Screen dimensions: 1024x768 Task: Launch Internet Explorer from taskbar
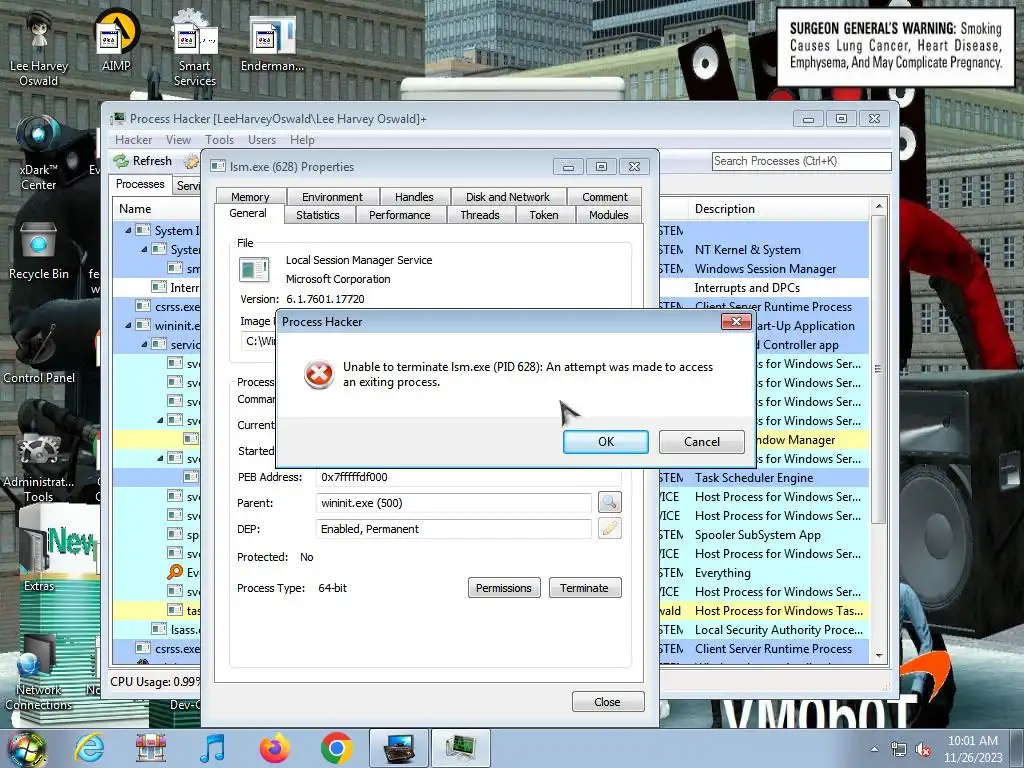(89, 748)
